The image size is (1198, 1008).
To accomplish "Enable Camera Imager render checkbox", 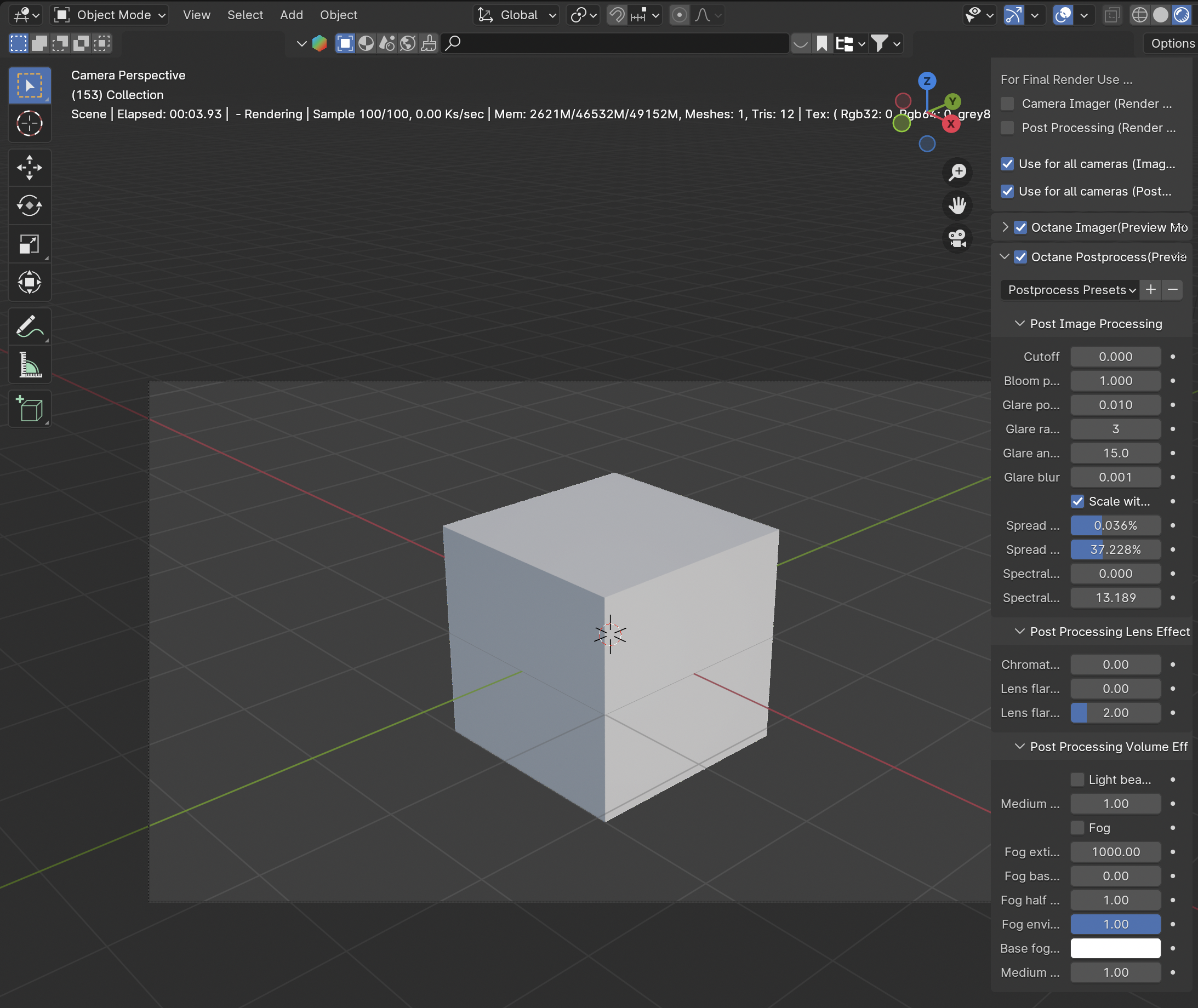I will tap(1008, 104).
